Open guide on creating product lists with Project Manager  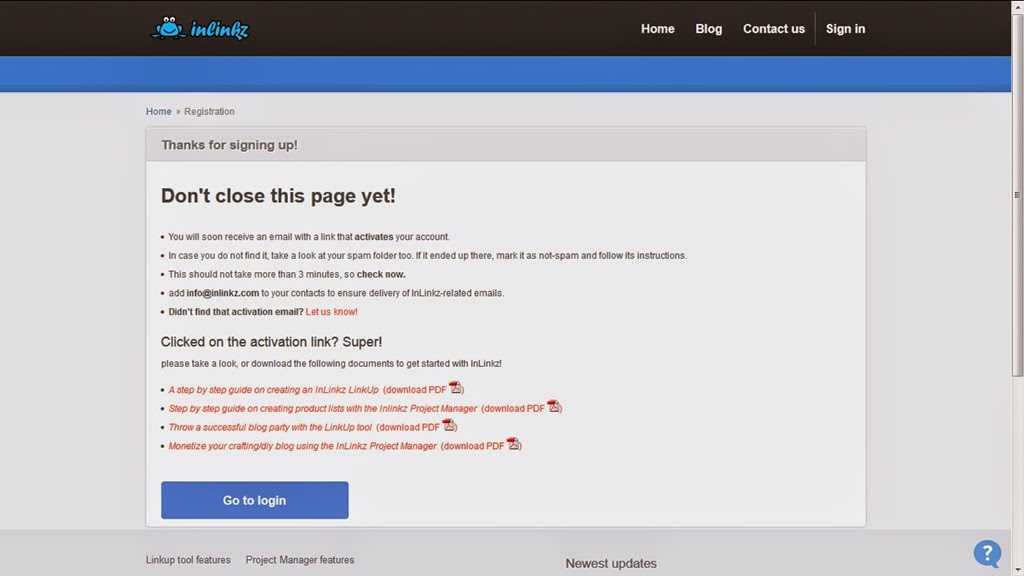pyautogui.click(x=323, y=409)
